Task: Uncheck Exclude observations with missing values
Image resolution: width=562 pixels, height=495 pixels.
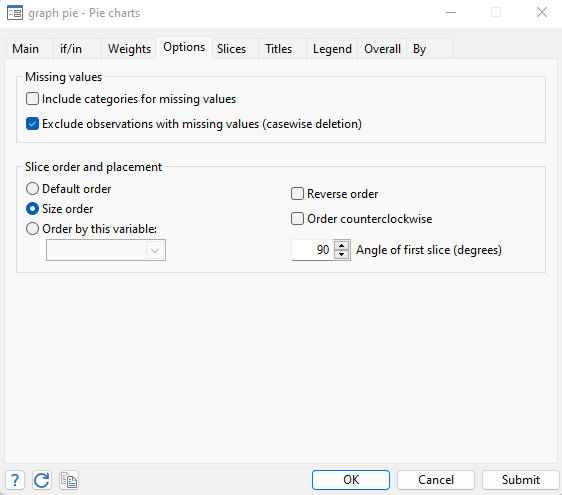Action: (32, 124)
